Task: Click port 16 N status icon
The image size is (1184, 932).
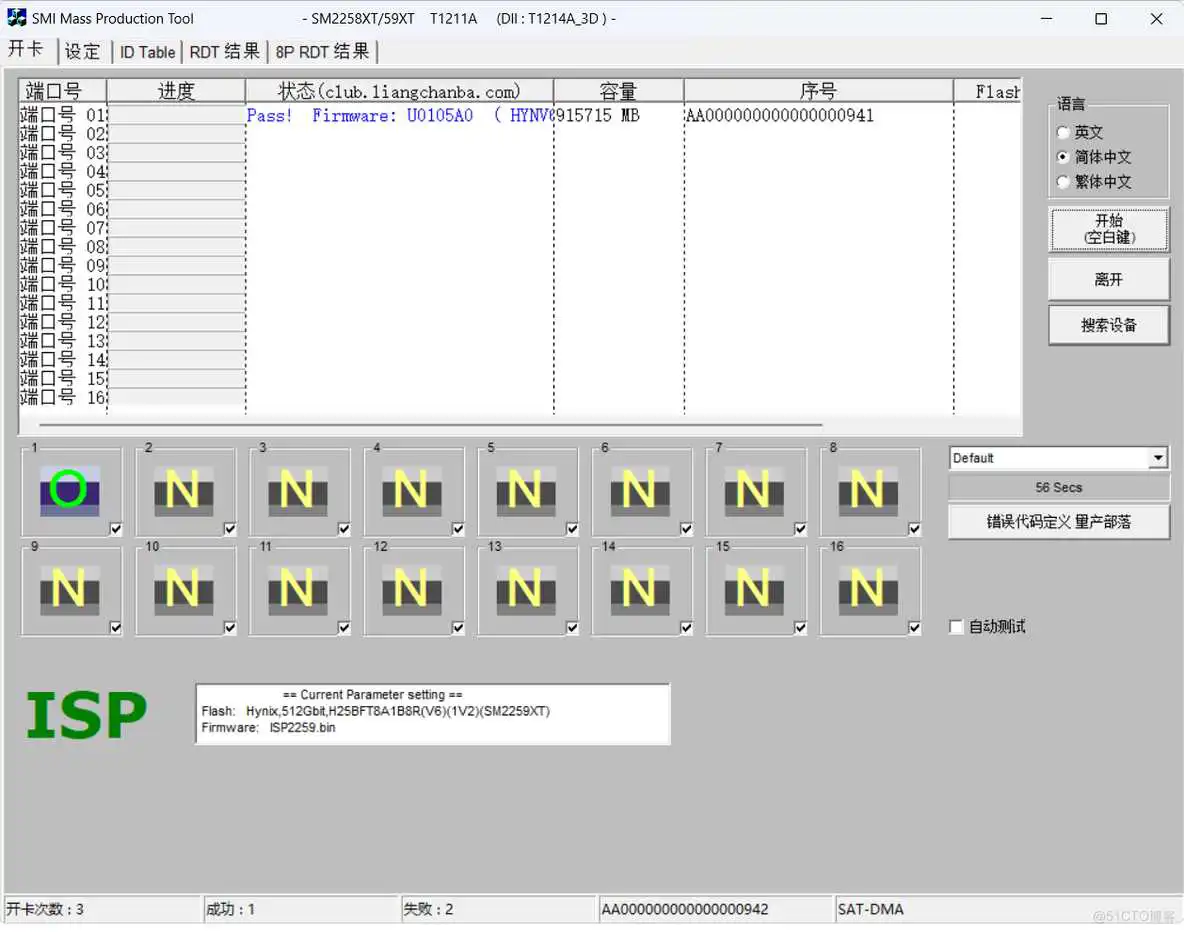Action: [867, 590]
